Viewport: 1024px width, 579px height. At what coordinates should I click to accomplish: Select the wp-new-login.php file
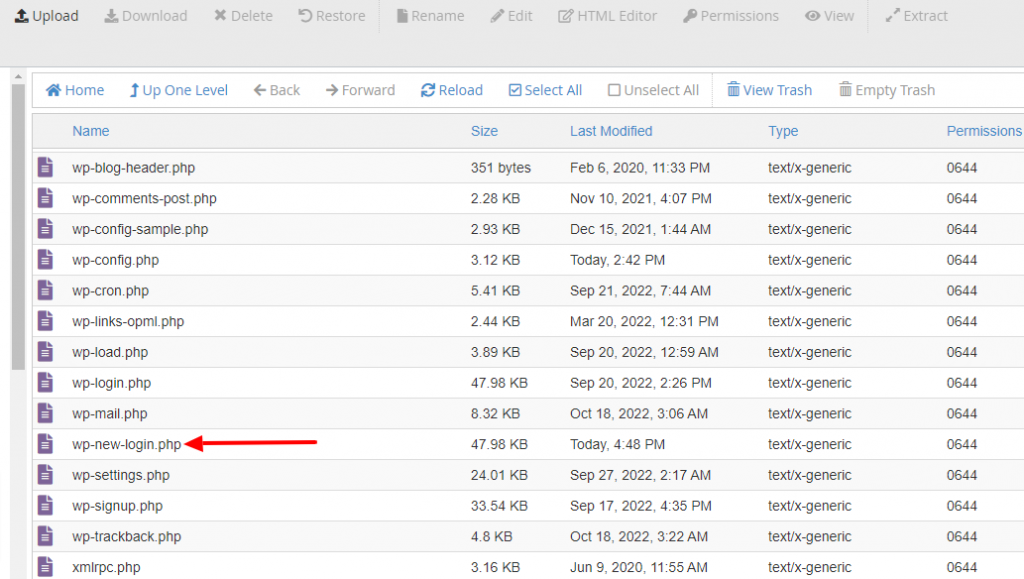tap(127, 444)
